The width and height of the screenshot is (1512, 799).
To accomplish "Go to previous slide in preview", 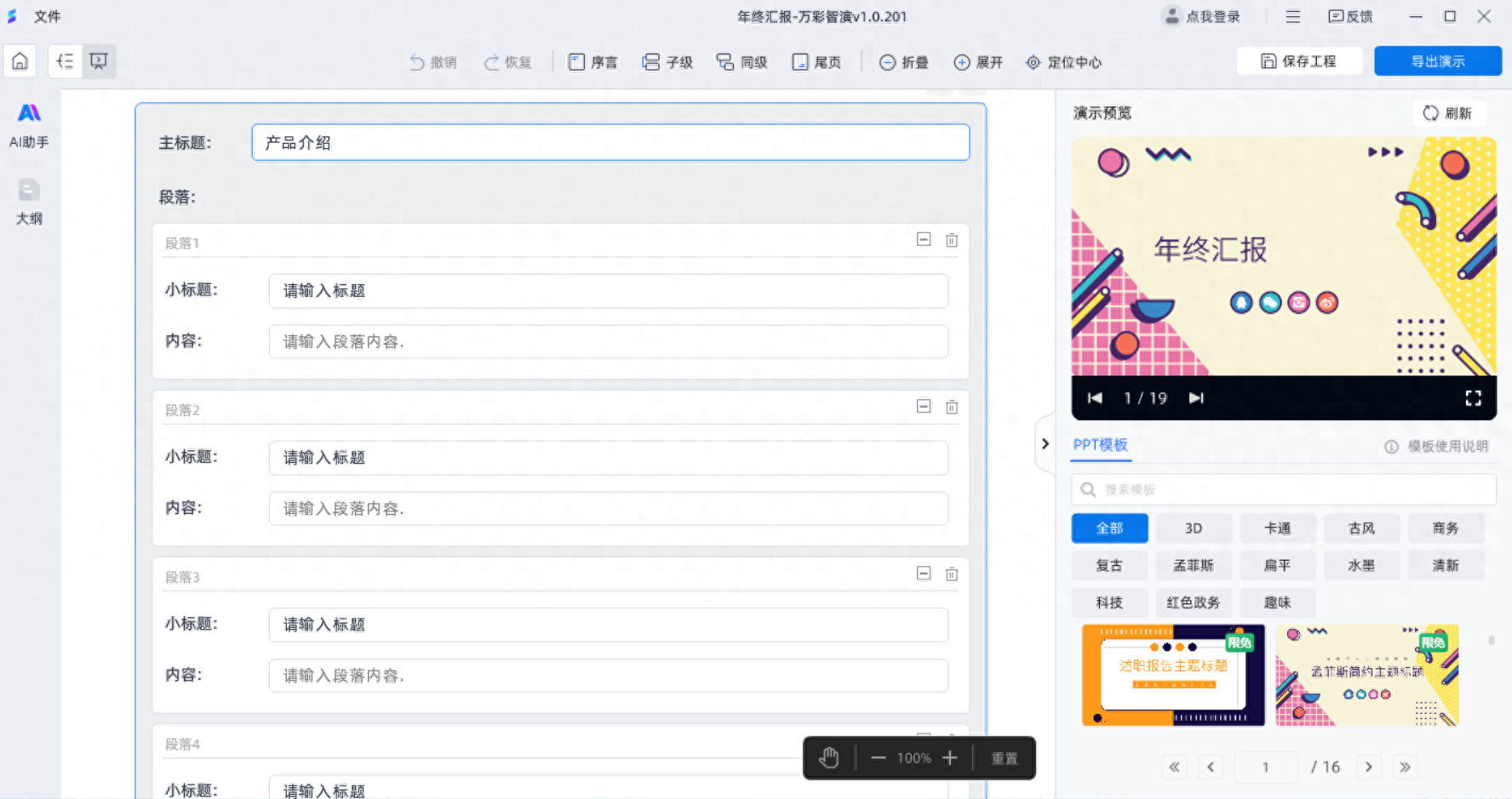I will pos(1095,397).
